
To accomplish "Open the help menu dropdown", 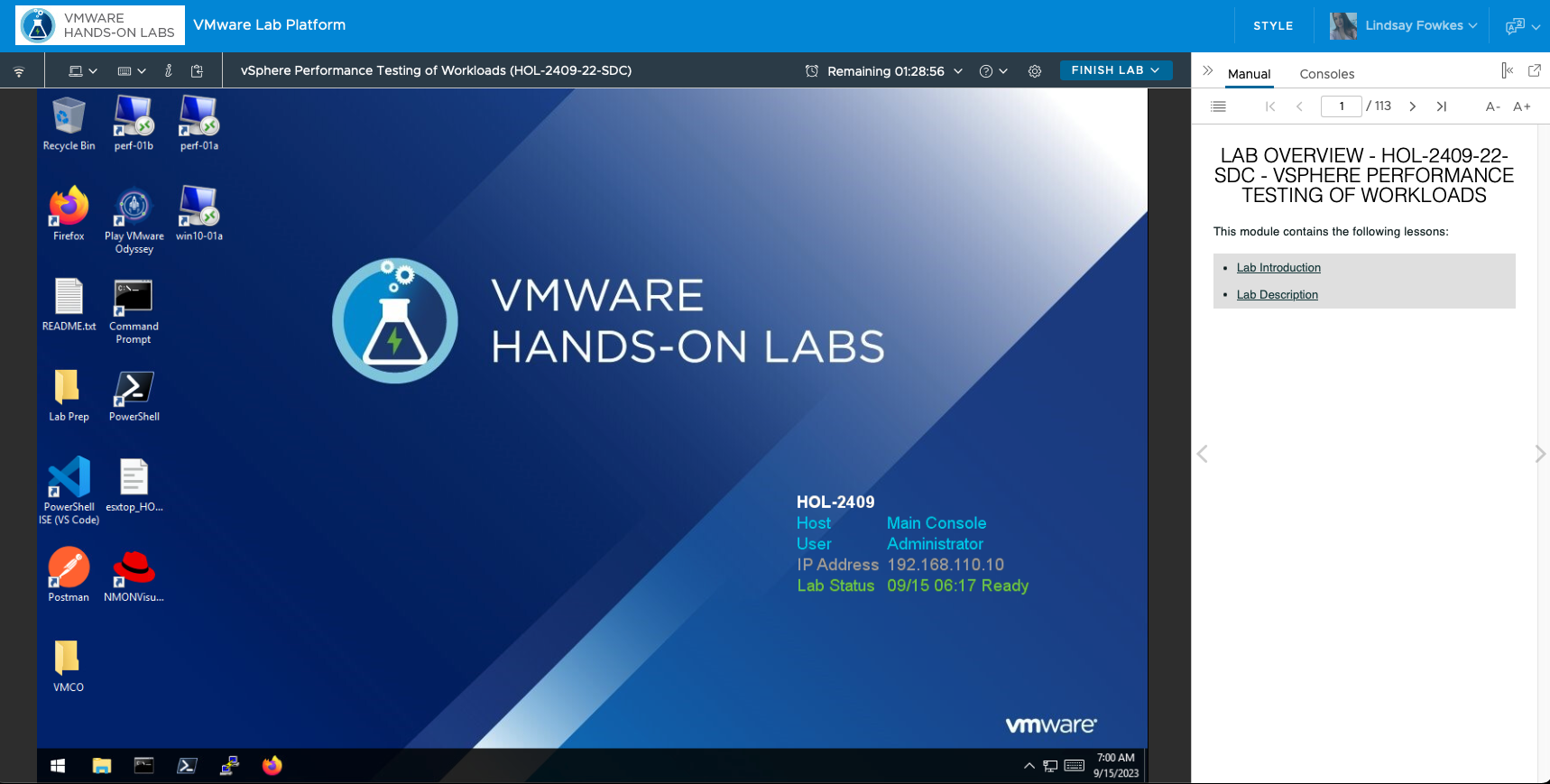I will tap(993, 71).
